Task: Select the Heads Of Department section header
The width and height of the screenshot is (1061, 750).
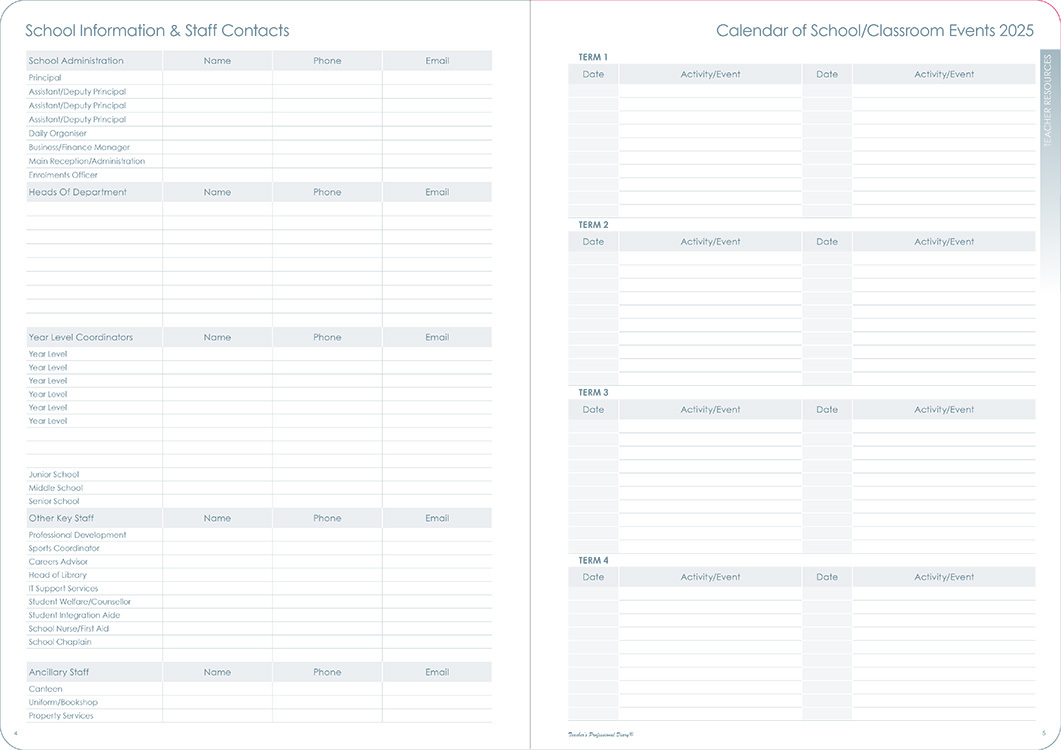Action: [x=78, y=192]
